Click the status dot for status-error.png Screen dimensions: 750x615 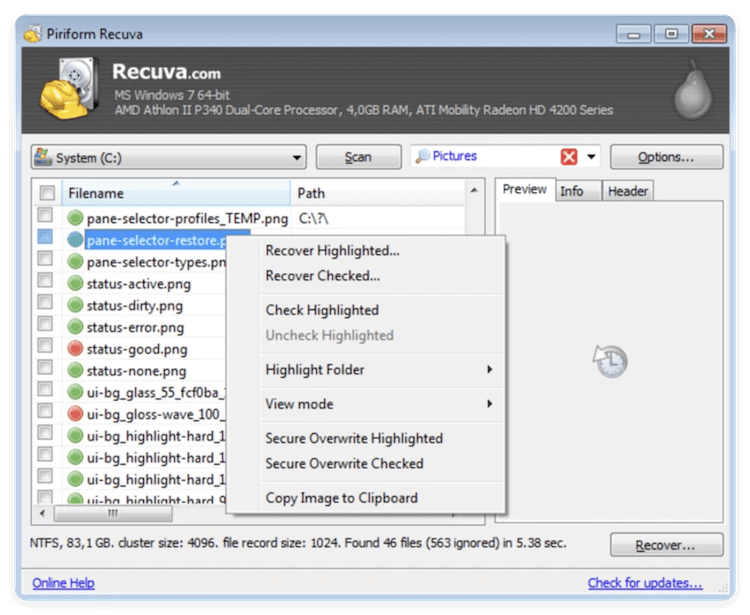click(x=75, y=327)
